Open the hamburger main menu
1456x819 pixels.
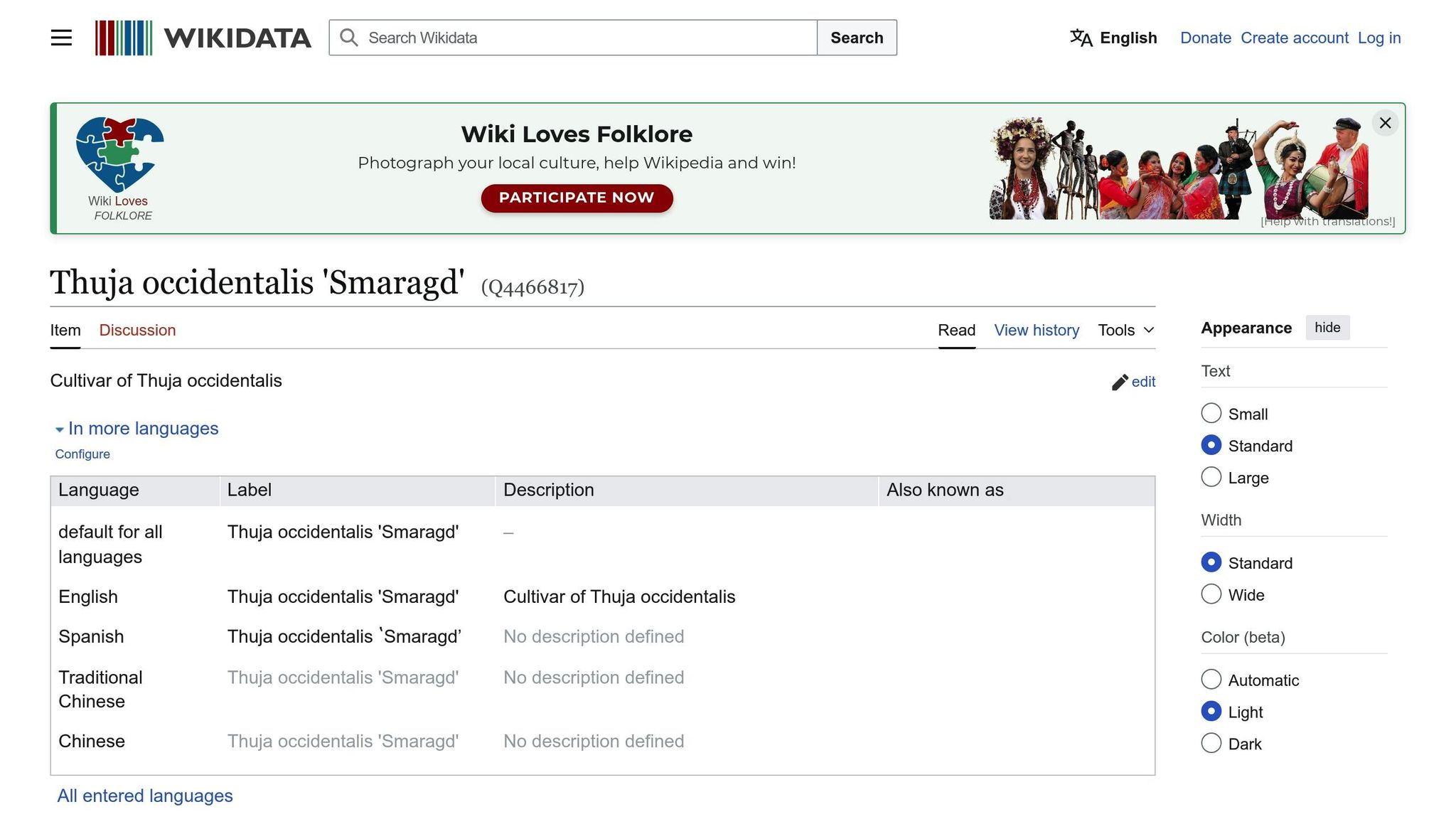point(61,38)
